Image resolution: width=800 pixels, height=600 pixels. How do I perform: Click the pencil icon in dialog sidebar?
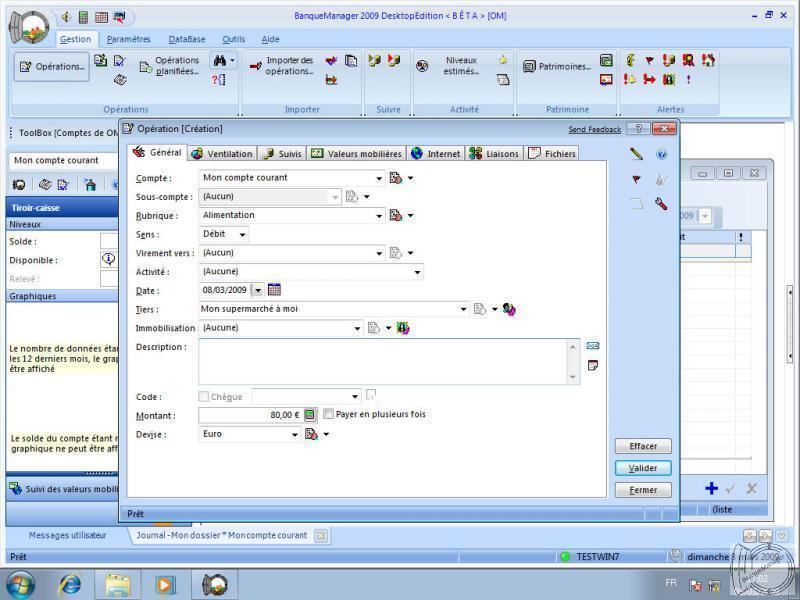pyautogui.click(x=636, y=154)
